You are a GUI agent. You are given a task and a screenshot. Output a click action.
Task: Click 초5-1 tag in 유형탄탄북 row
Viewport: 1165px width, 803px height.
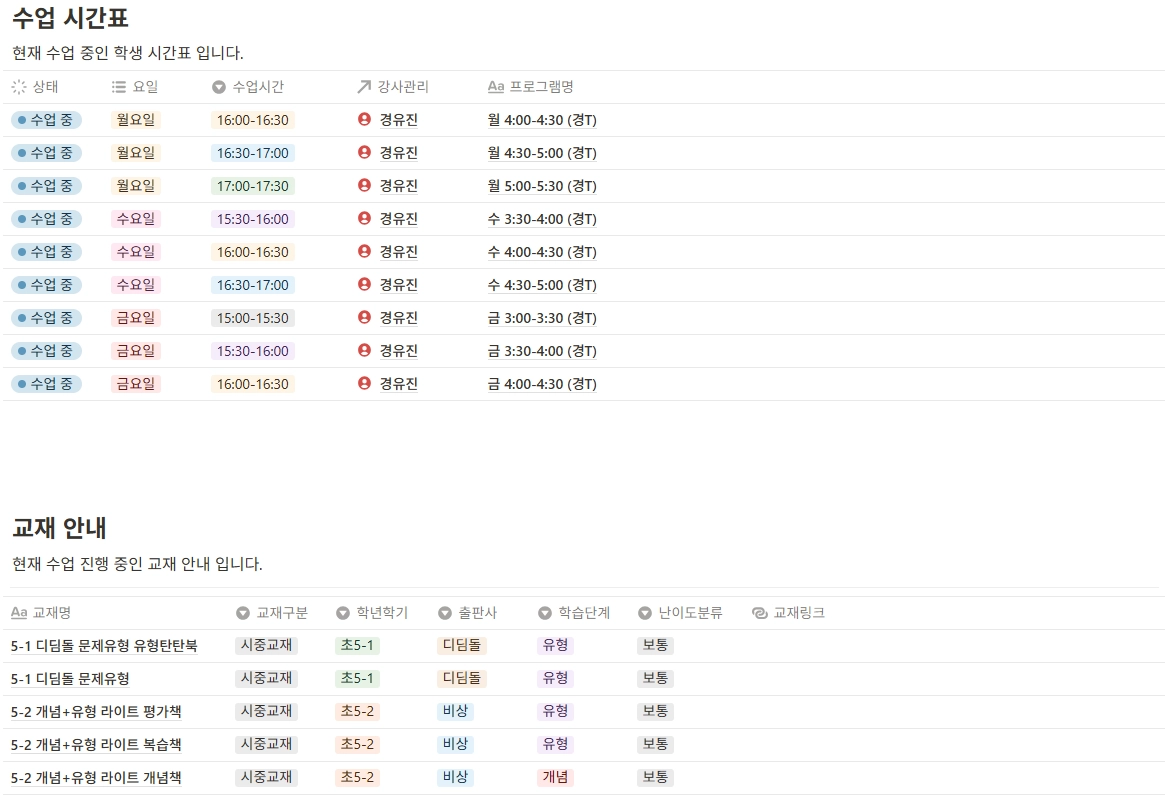tap(357, 645)
